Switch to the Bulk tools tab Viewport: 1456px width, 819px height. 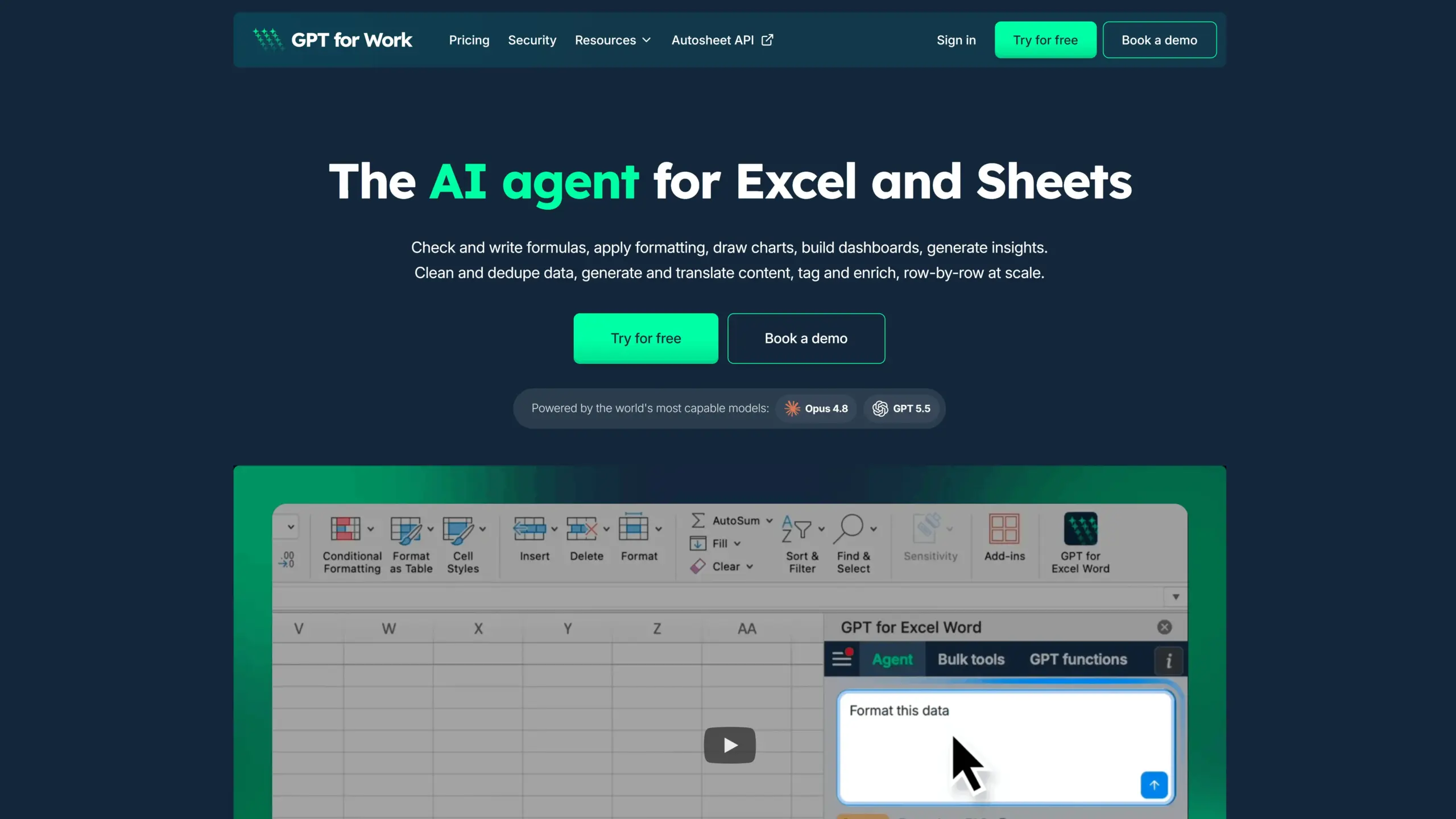(x=971, y=659)
